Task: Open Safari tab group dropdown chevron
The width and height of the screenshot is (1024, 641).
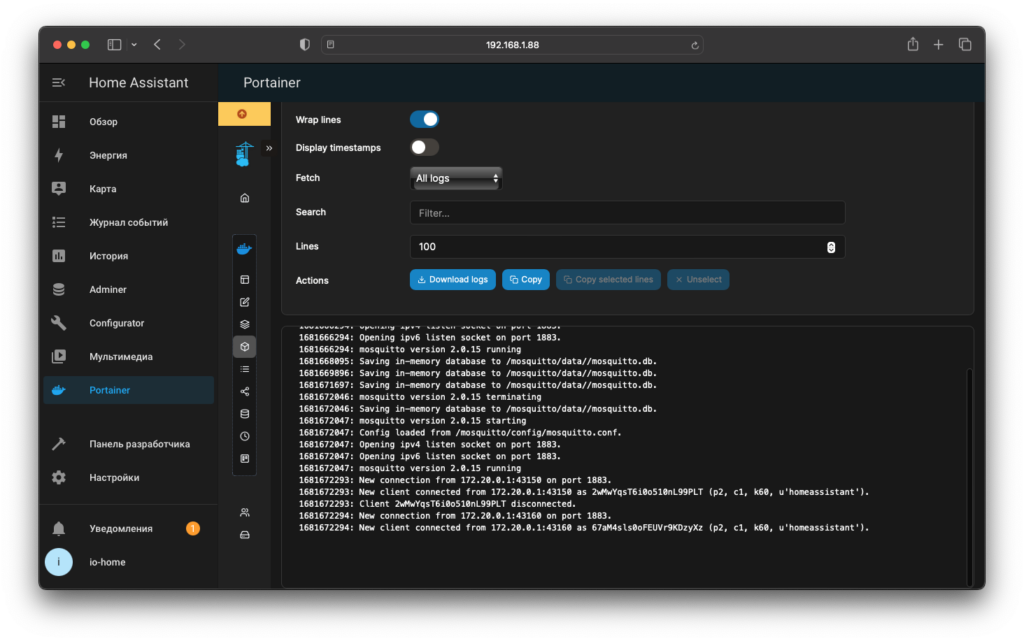Action: [134, 44]
